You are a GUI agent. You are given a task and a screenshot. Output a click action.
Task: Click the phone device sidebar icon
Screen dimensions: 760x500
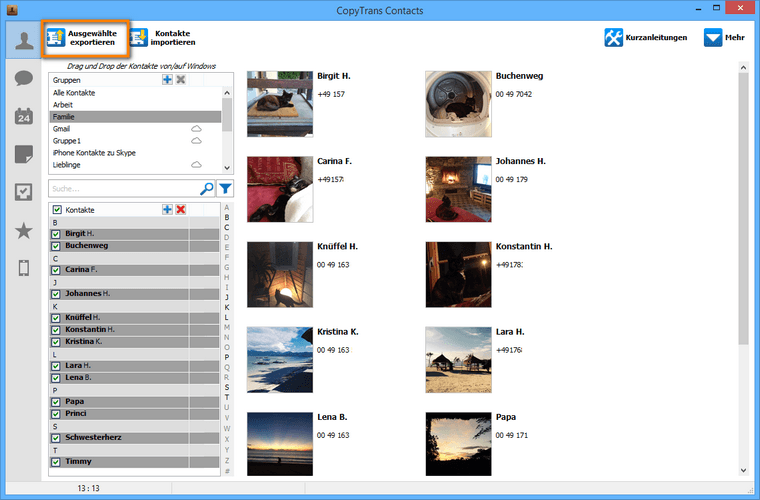[x=21, y=268]
